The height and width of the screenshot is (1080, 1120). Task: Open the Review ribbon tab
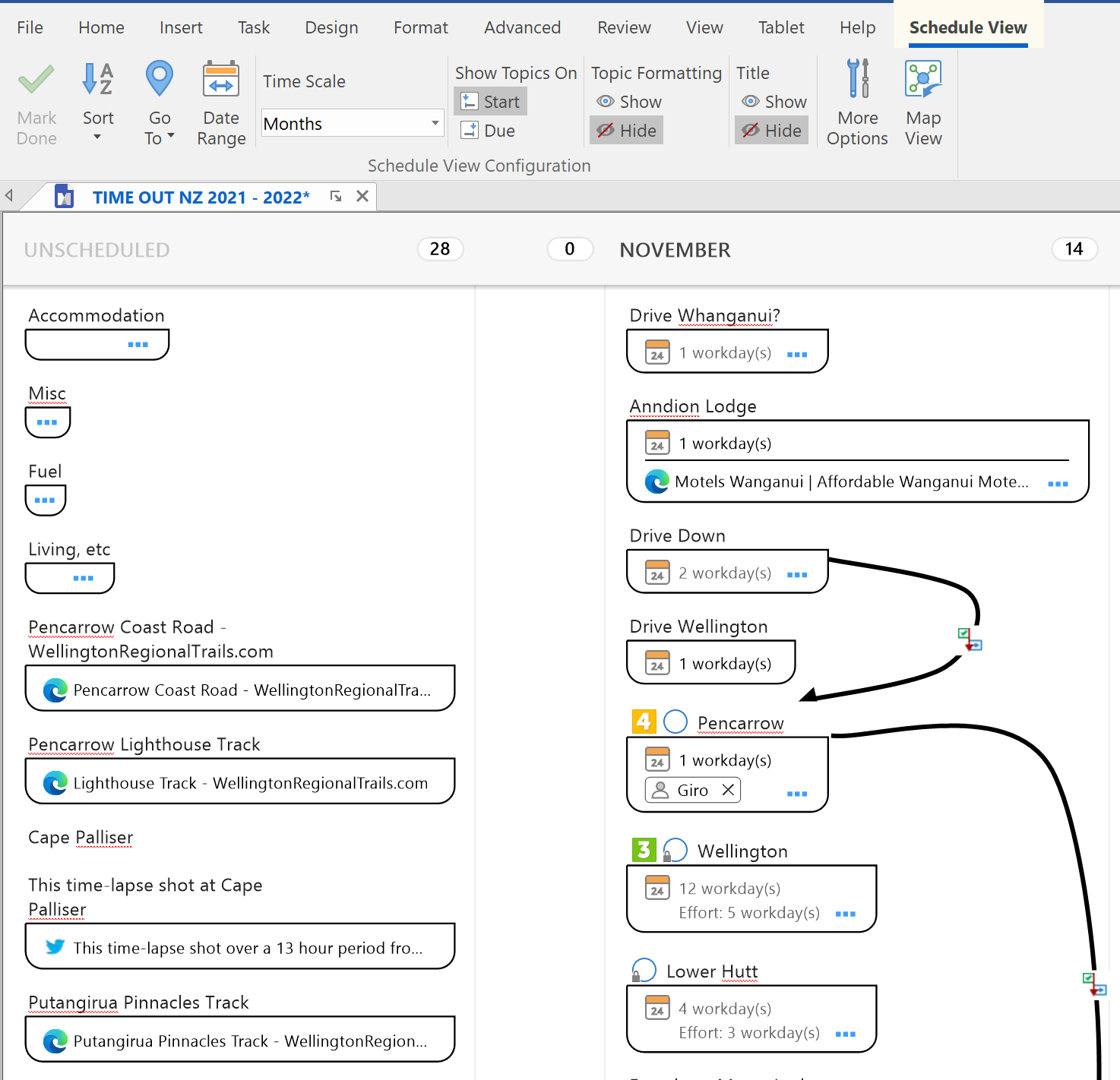[x=624, y=27]
